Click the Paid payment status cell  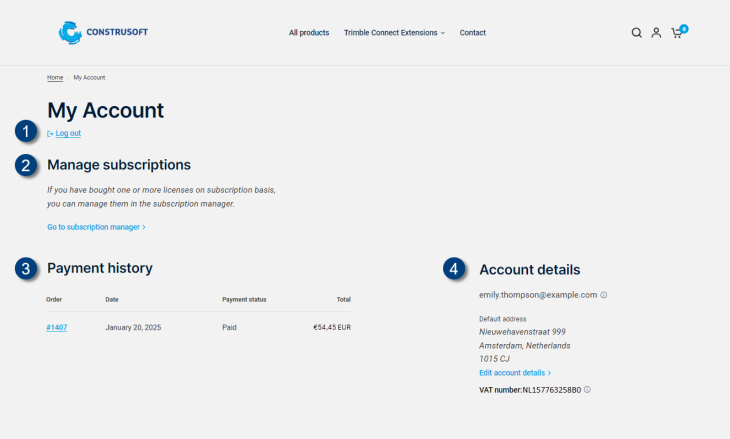click(x=229, y=327)
